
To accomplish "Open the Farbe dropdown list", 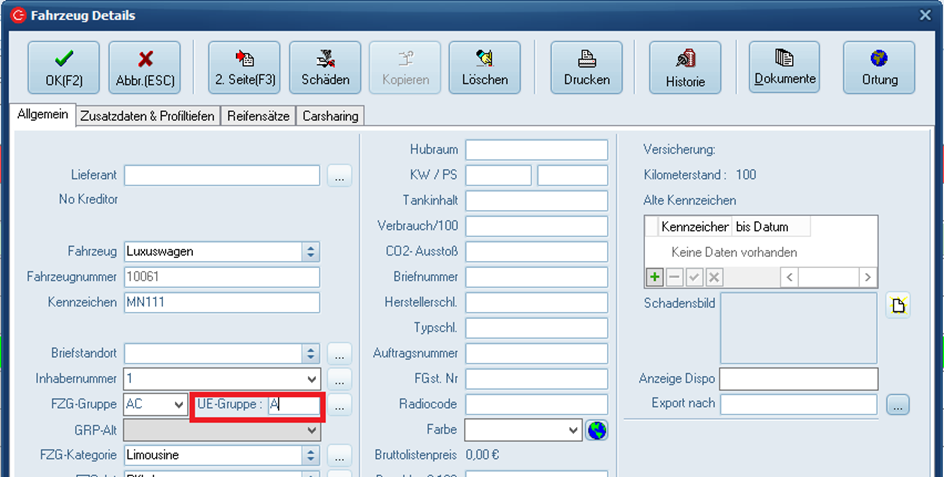I will (x=573, y=430).
